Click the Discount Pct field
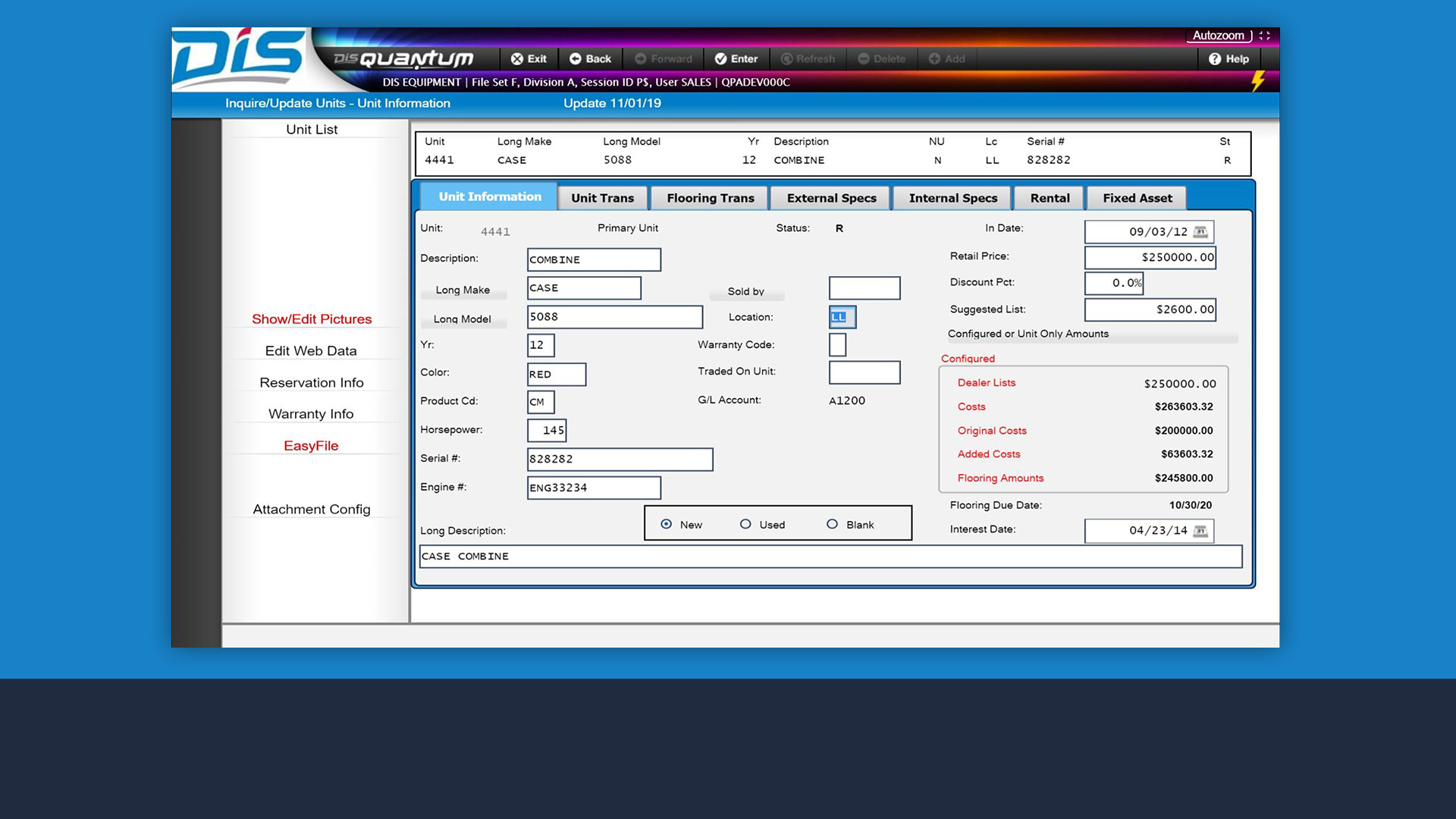Image resolution: width=1456 pixels, height=819 pixels. (x=1114, y=283)
